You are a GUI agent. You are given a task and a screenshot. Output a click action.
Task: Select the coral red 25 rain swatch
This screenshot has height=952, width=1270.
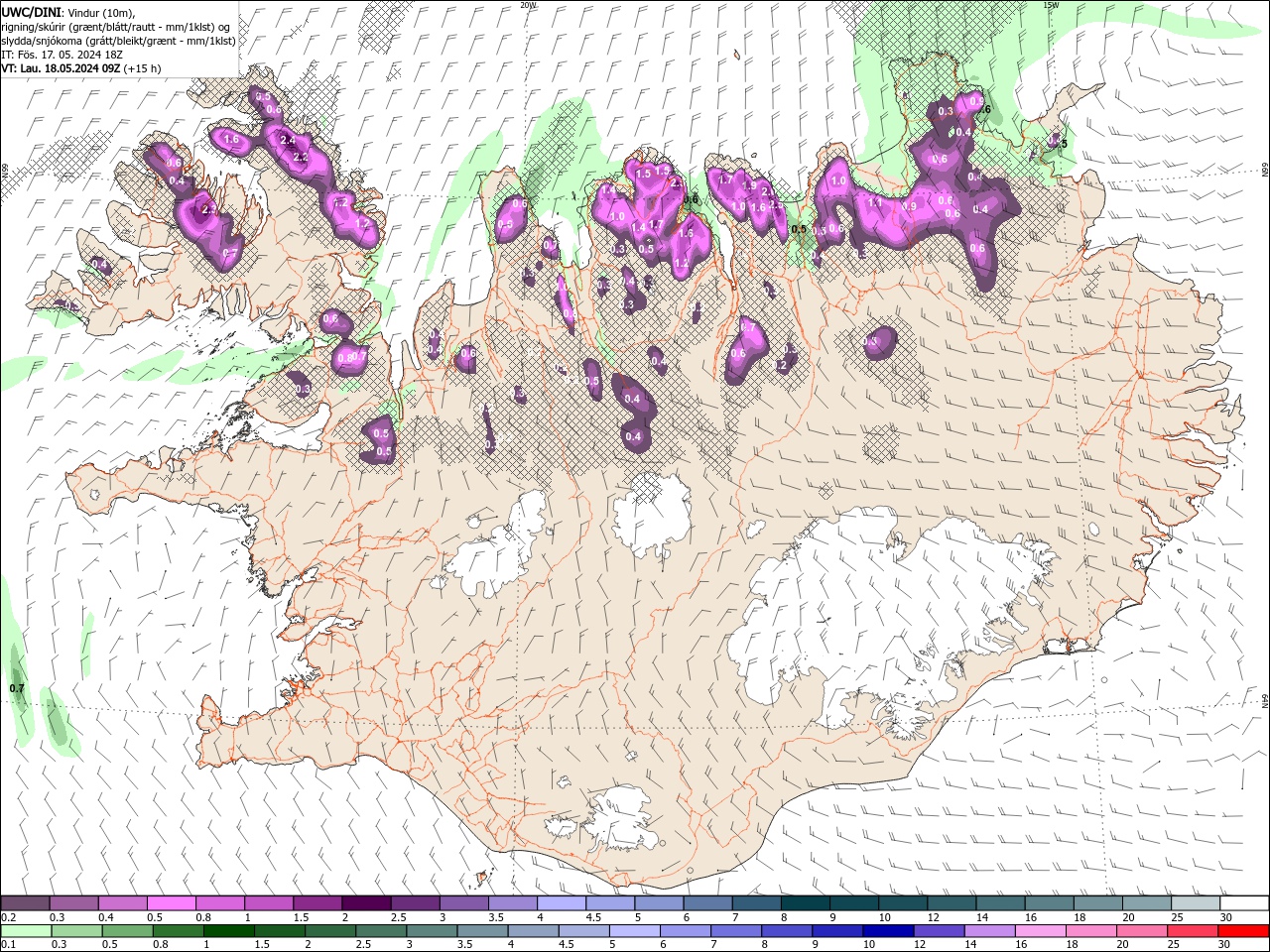tap(1193, 931)
